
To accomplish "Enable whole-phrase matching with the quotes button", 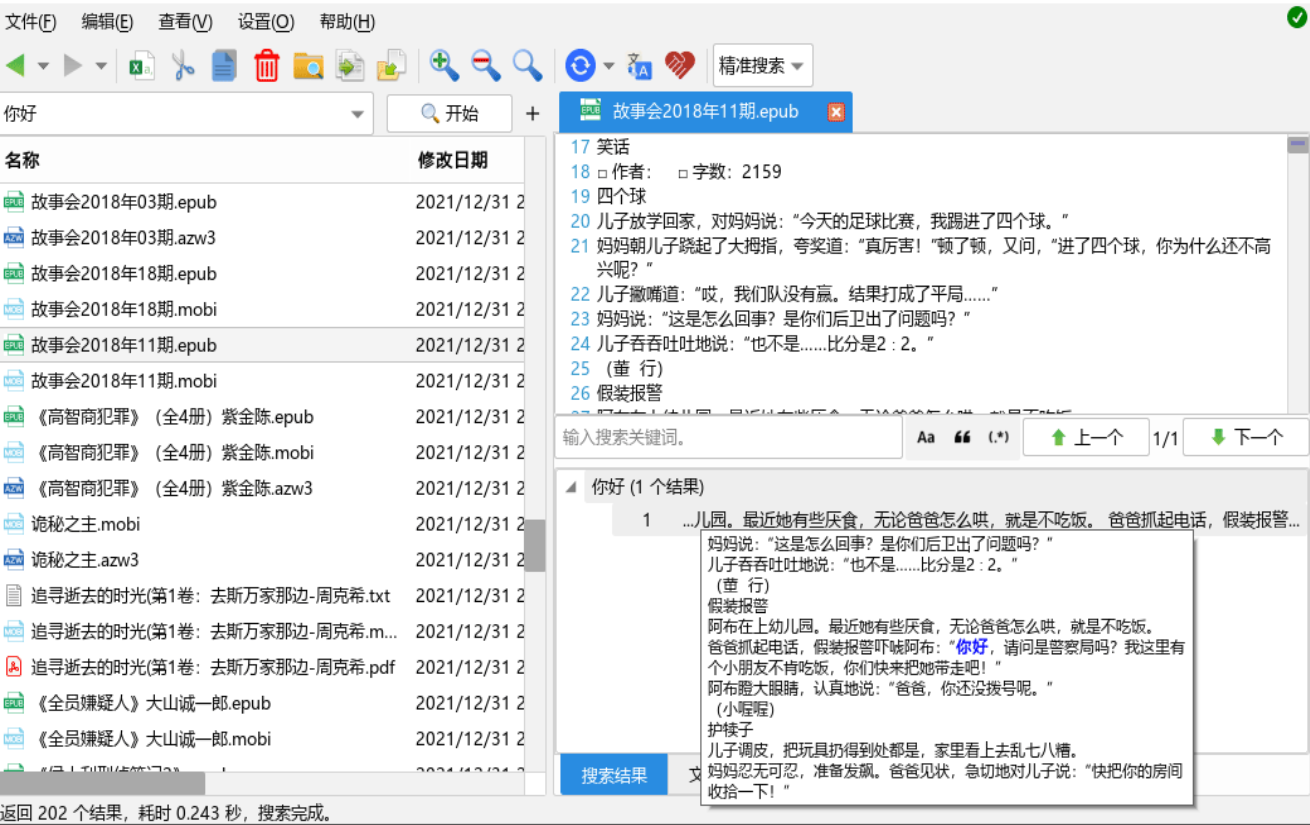I will [x=962, y=436].
